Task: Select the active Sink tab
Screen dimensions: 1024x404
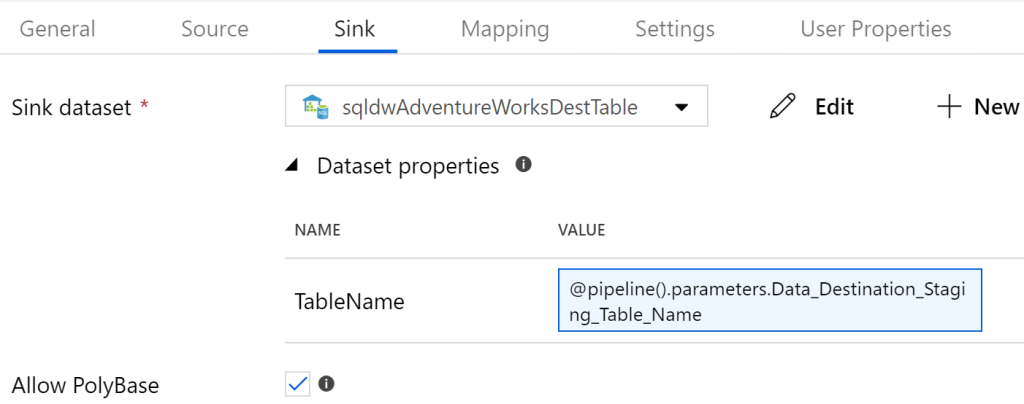Action: pyautogui.click(x=354, y=29)
